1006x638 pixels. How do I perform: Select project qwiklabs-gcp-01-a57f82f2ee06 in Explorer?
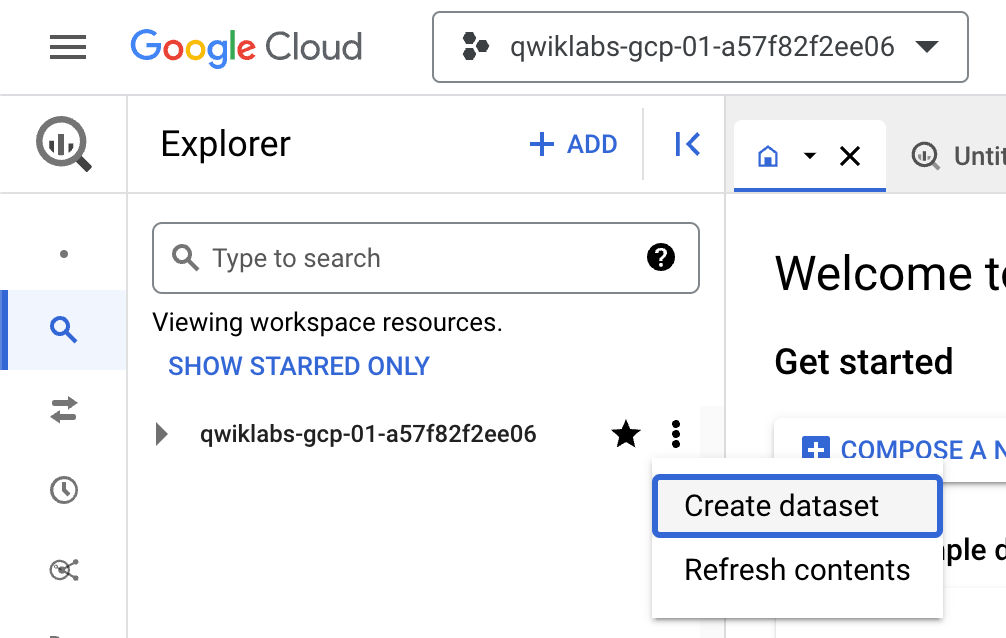click(368, 434)
